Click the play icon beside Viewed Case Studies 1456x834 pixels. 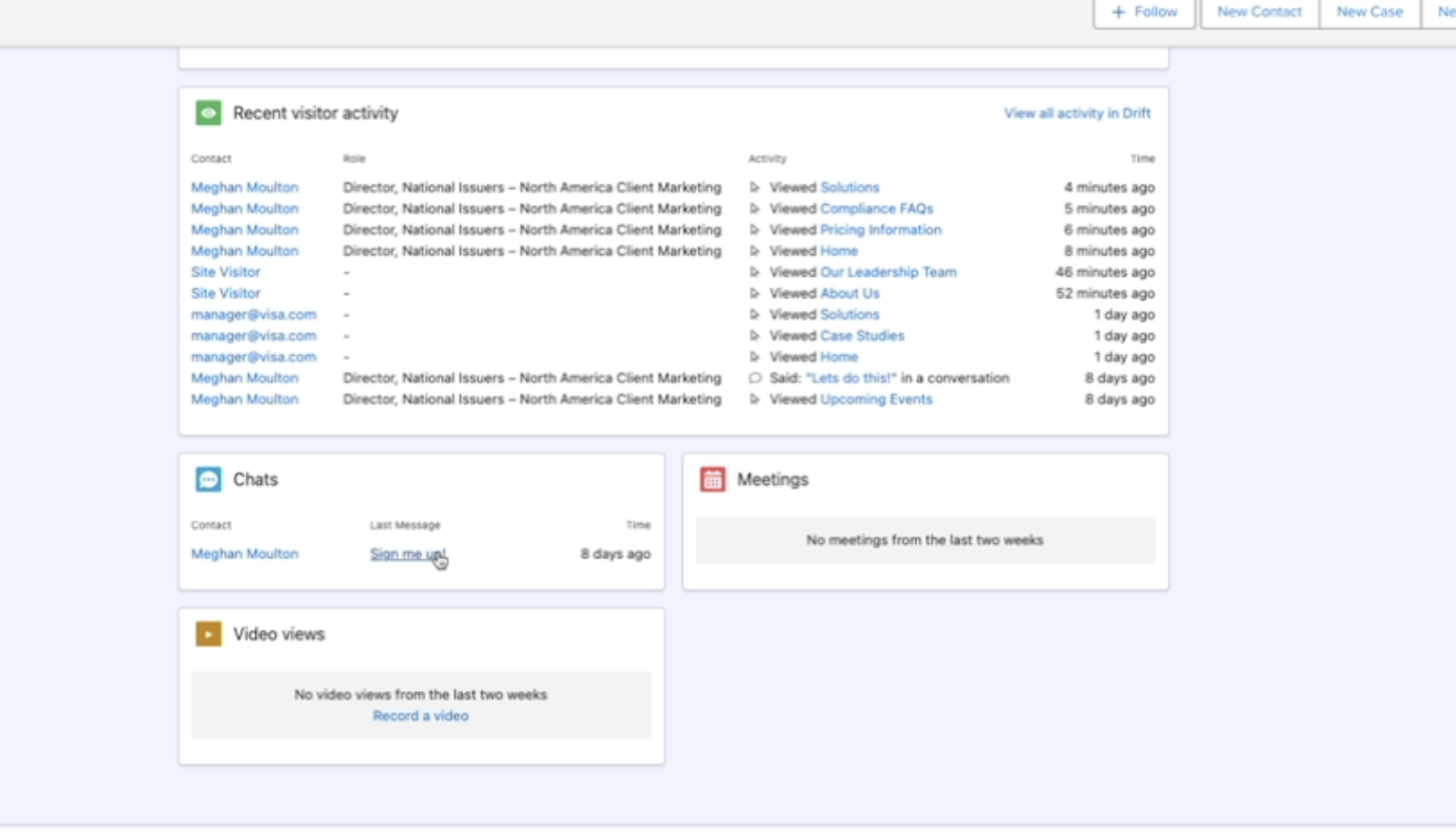tap(754, 335)
